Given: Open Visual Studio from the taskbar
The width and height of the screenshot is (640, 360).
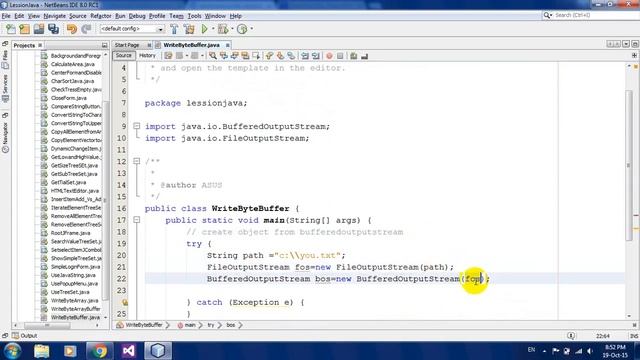Looking at the screenshot, I should coord(128,351).
